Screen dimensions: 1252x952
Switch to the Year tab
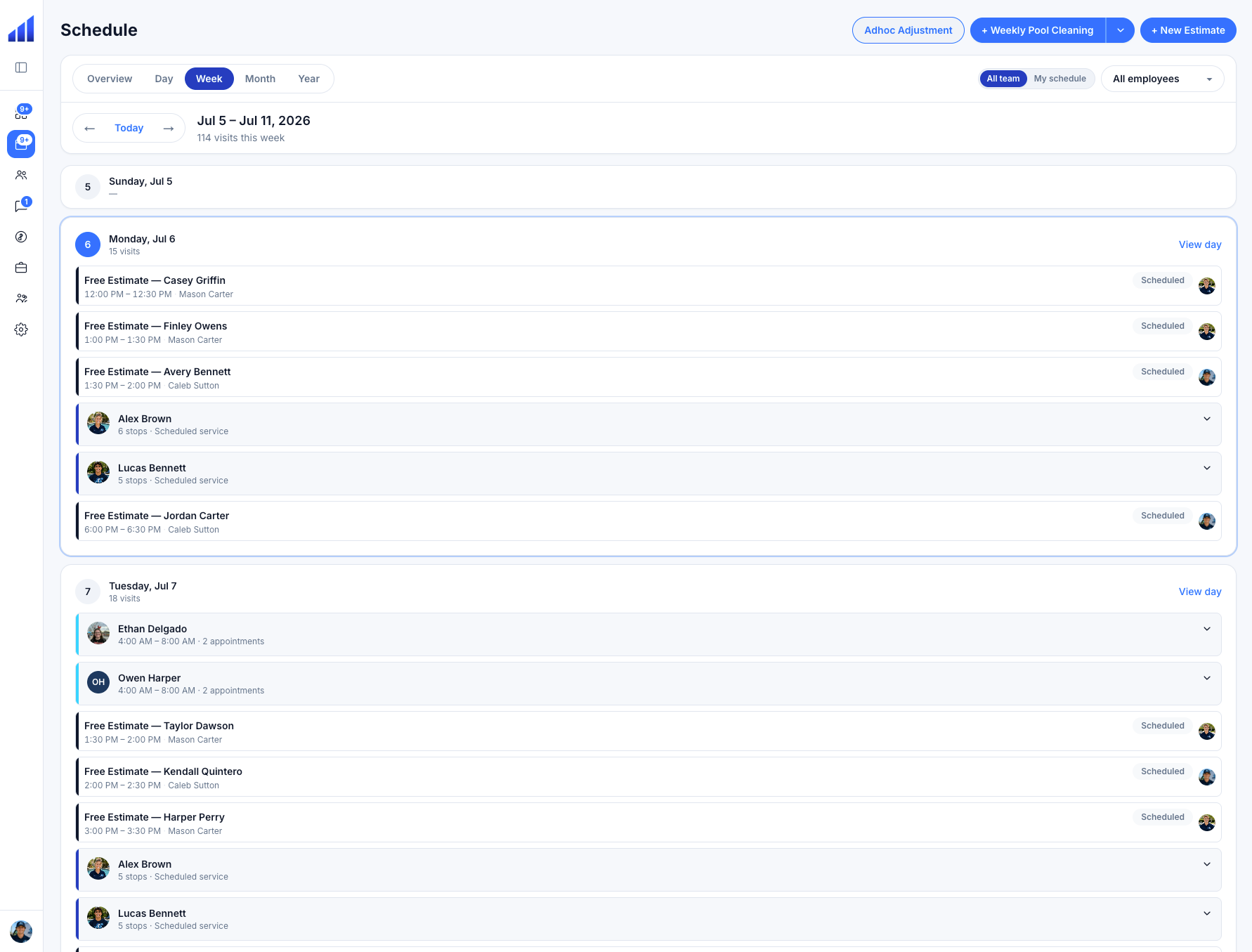[x=308, y=79]
